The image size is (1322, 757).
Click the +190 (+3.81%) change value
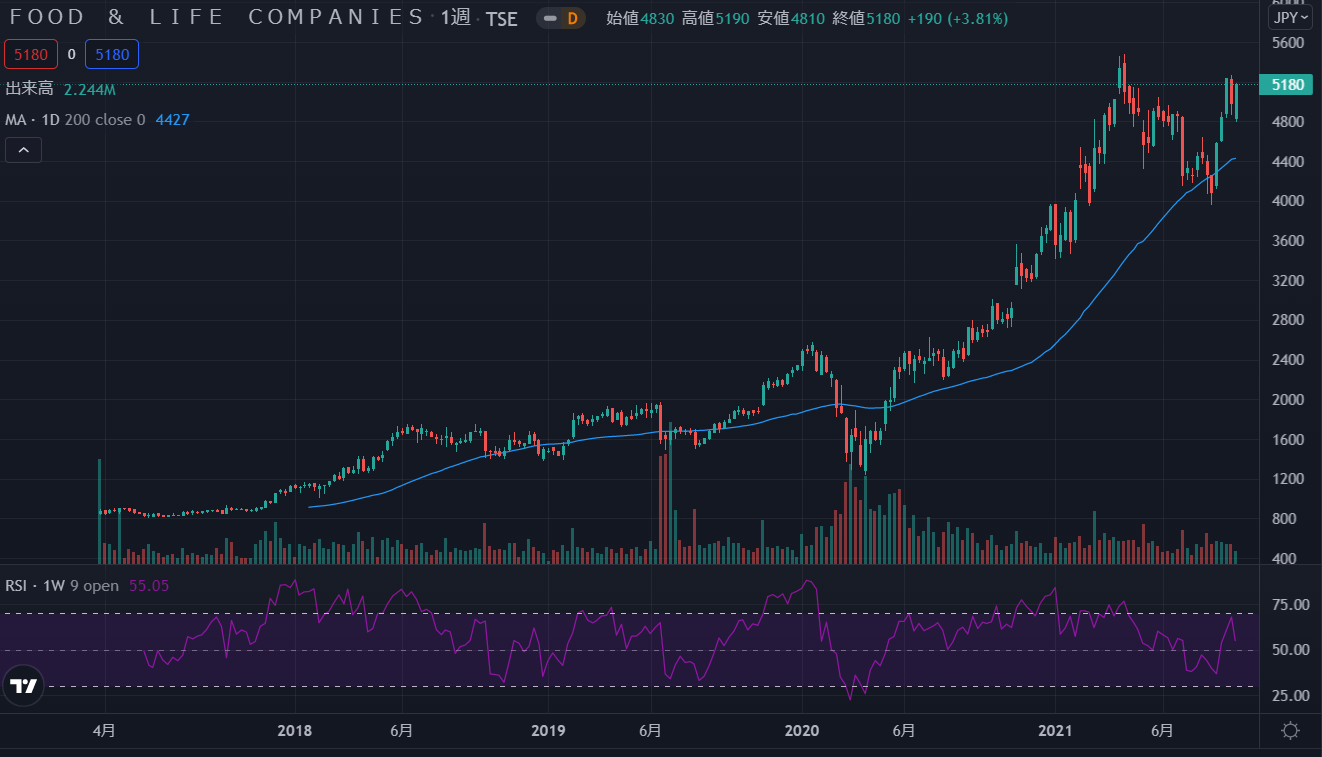pyautogui.click(x=958, y=18)
